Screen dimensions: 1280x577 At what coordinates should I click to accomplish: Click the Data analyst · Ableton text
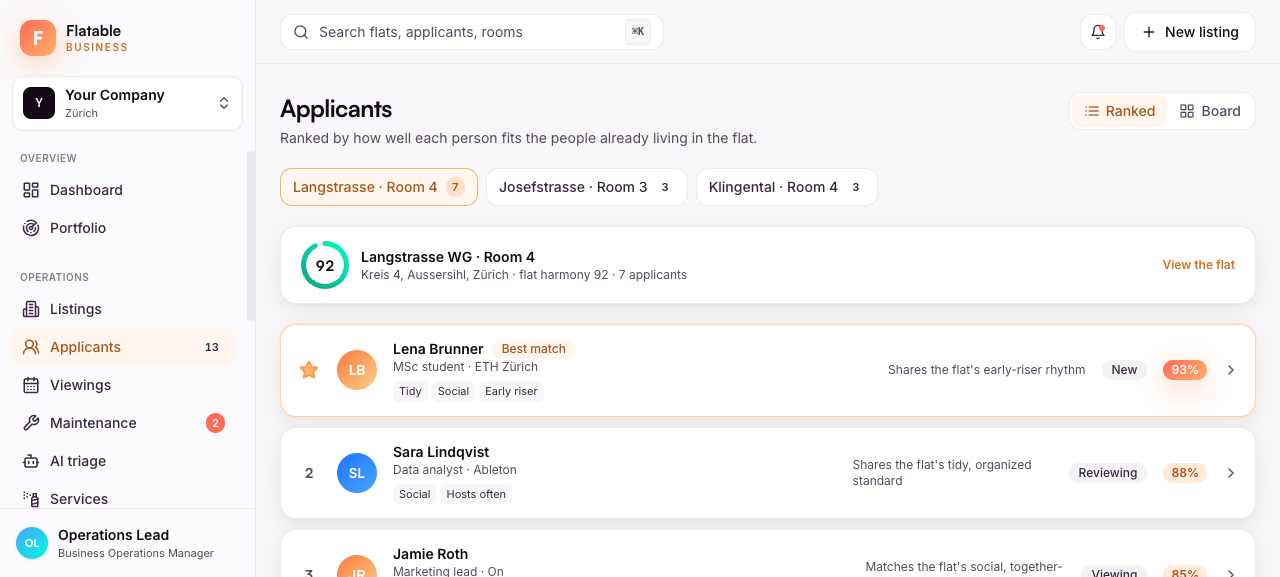(x=455, y=470)
